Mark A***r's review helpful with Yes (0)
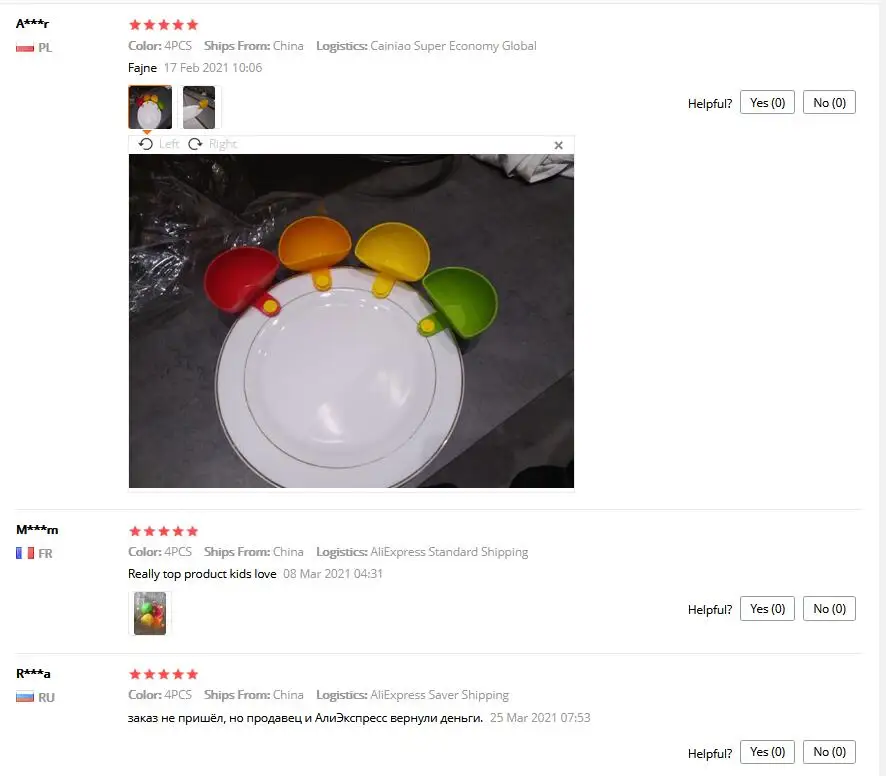The height and width of the screenshot is (776, 886). [767, 102]
